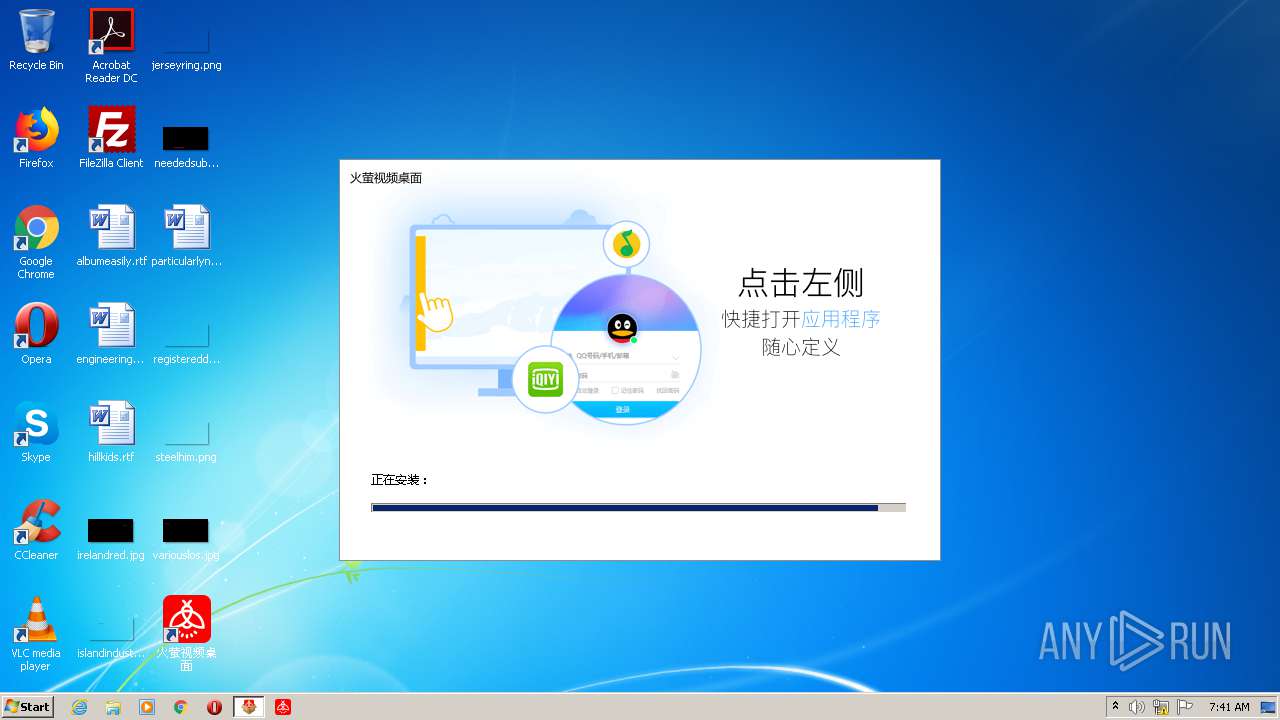Open the network status tray icon

[1161, 707]
